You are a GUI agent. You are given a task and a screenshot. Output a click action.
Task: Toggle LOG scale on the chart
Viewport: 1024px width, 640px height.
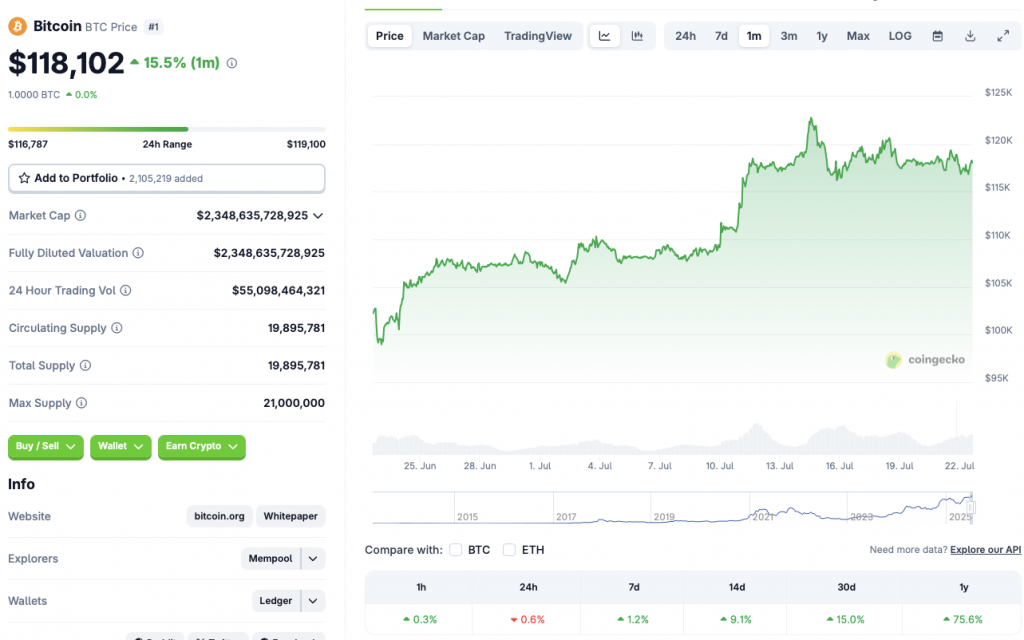(899, 35)
